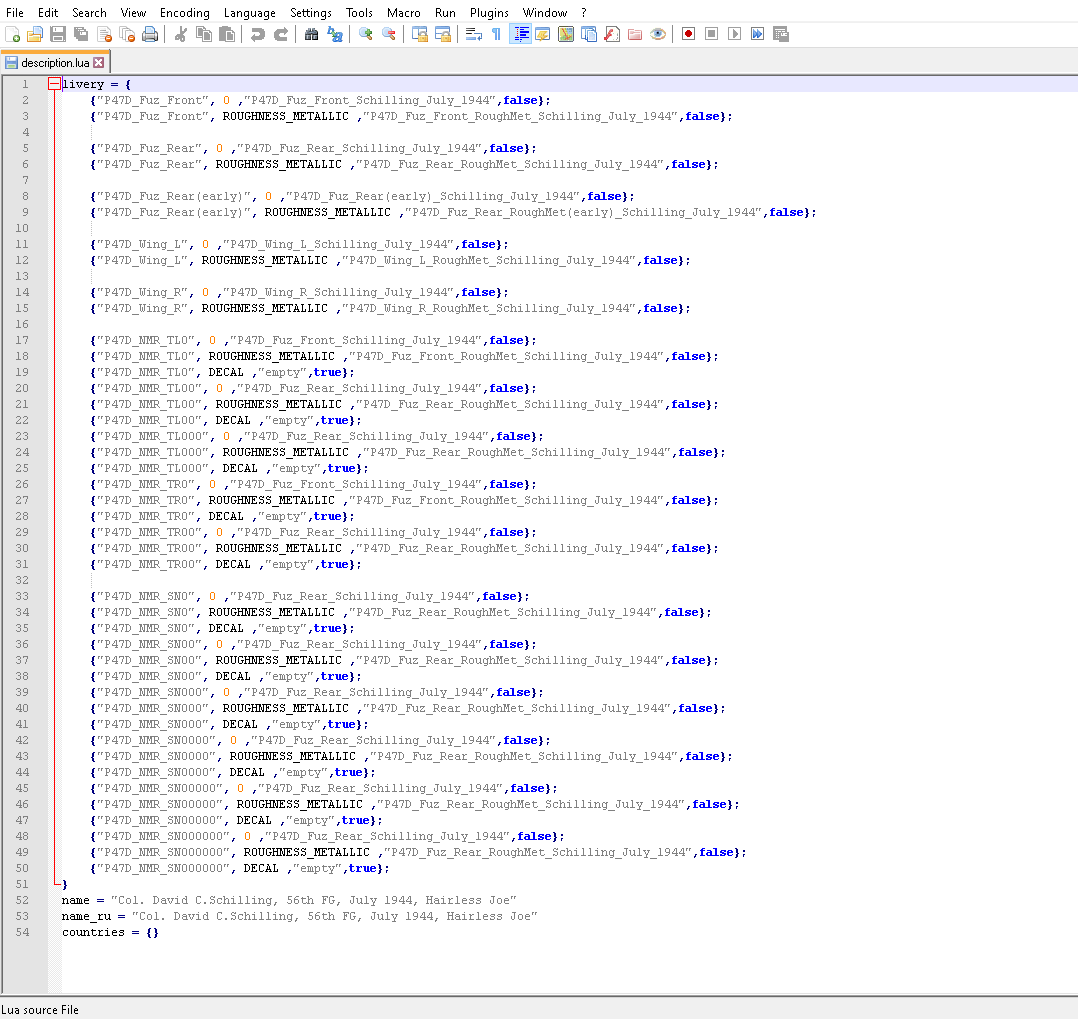Click the Save file icon
1078x1019 pixels.
tap(58, 34)
